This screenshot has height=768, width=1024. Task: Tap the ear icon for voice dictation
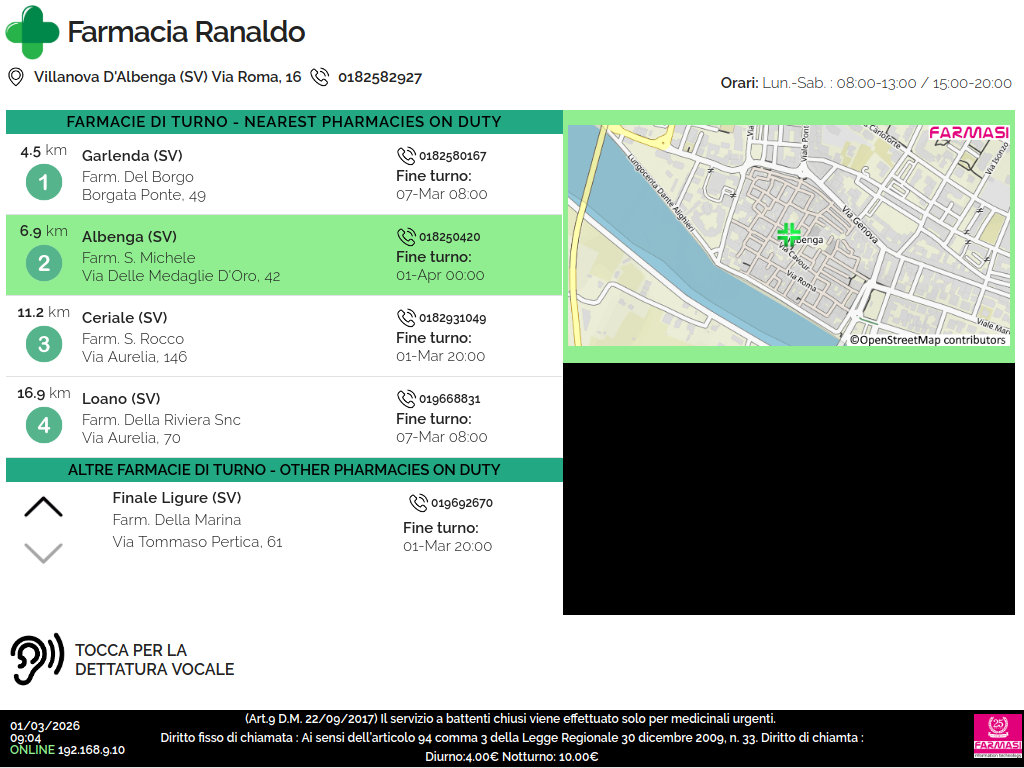37,660
